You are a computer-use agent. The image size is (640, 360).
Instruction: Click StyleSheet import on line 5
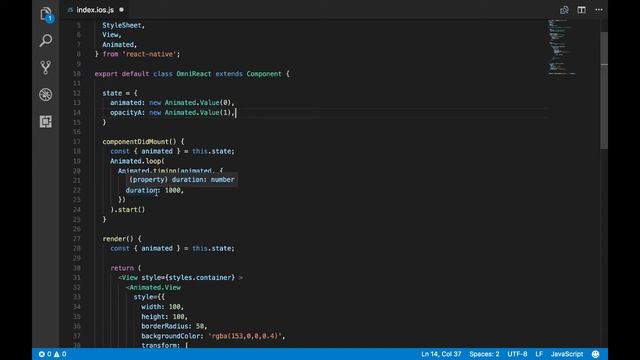(122, 25)
